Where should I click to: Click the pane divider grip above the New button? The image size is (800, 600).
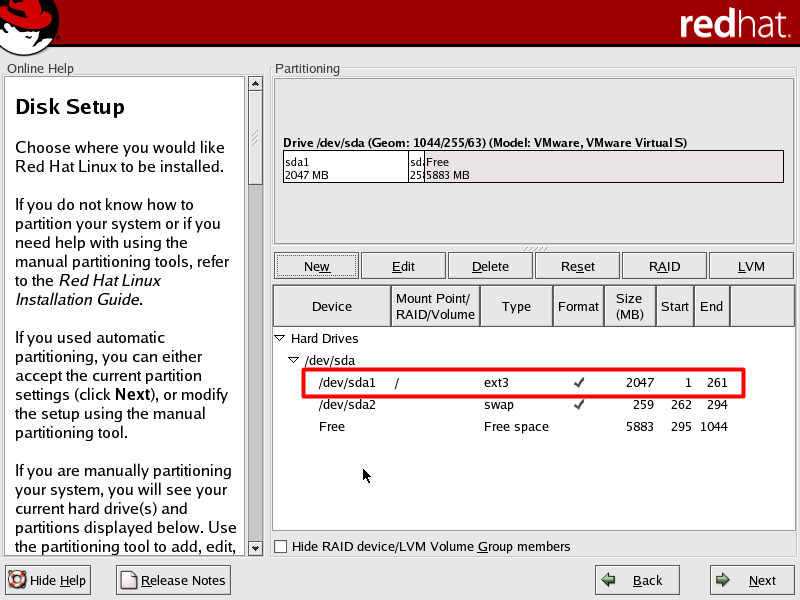pos(535,248)
